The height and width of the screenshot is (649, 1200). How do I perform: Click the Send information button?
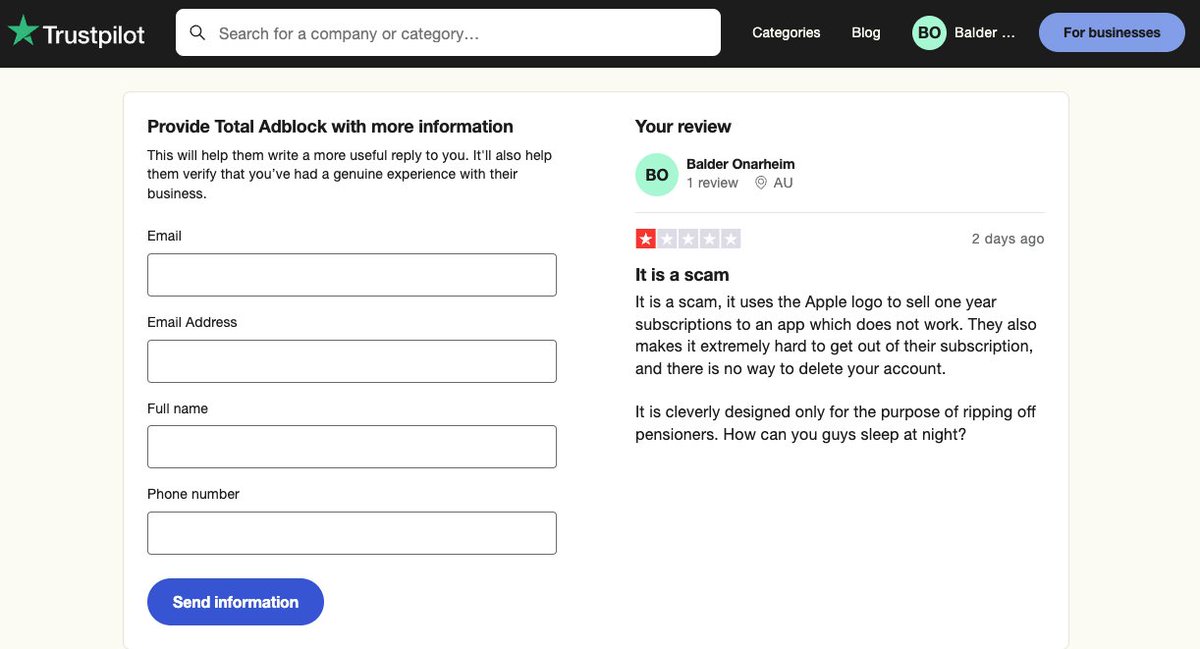point(236,602)
